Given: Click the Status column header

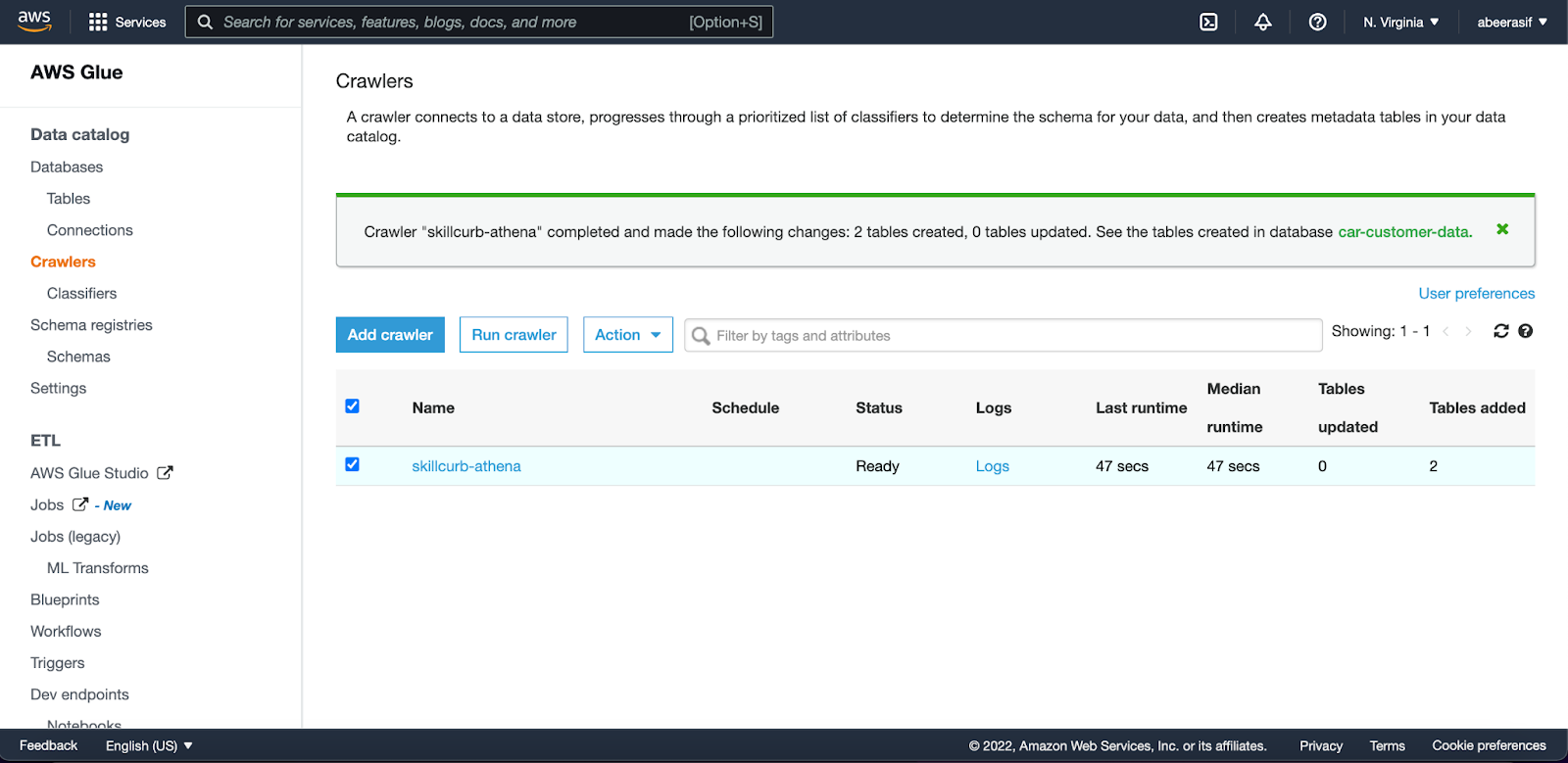Looking at the screenshot, I should 879,407.
